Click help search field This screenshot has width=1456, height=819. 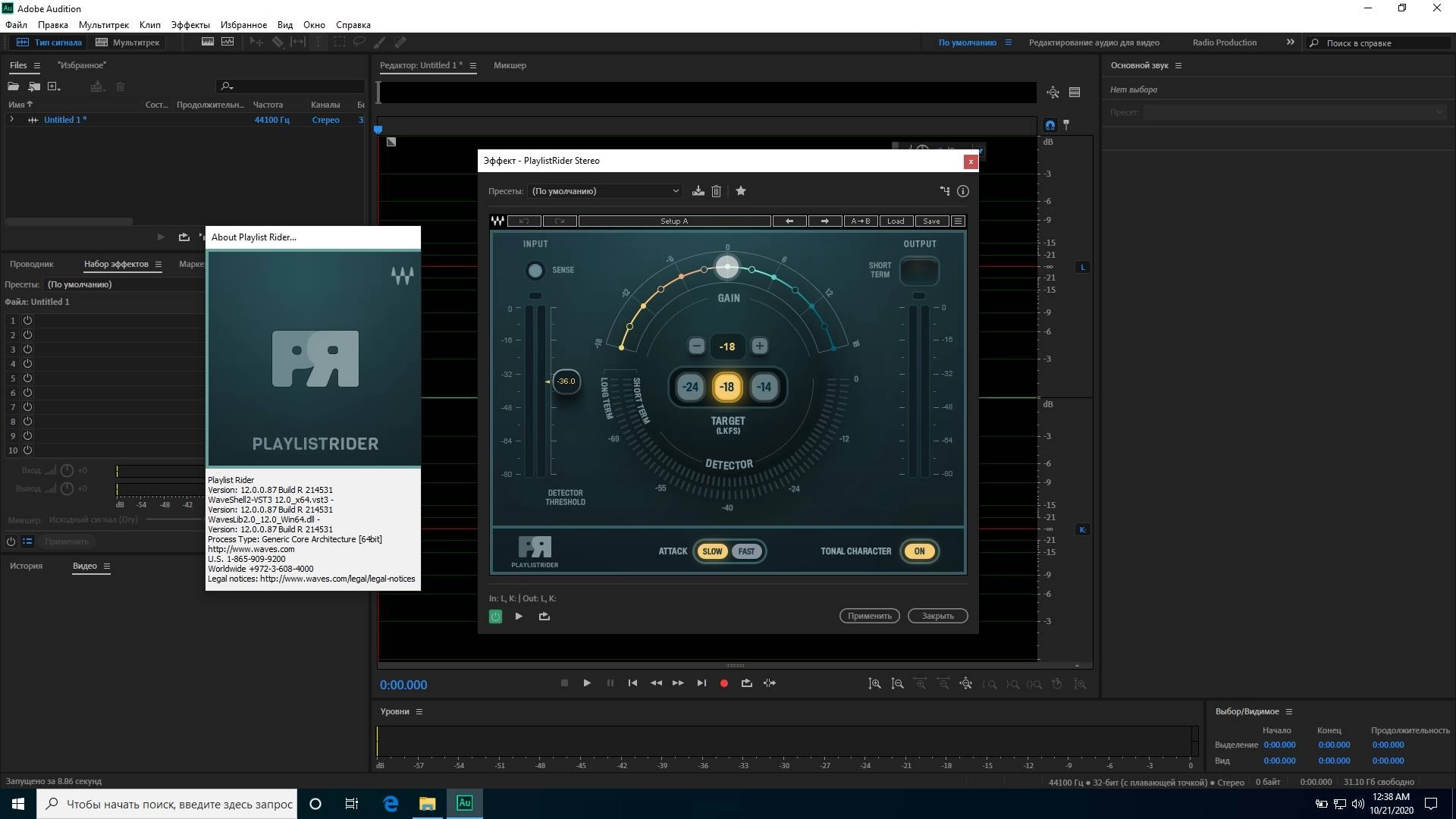(1379, 43)
